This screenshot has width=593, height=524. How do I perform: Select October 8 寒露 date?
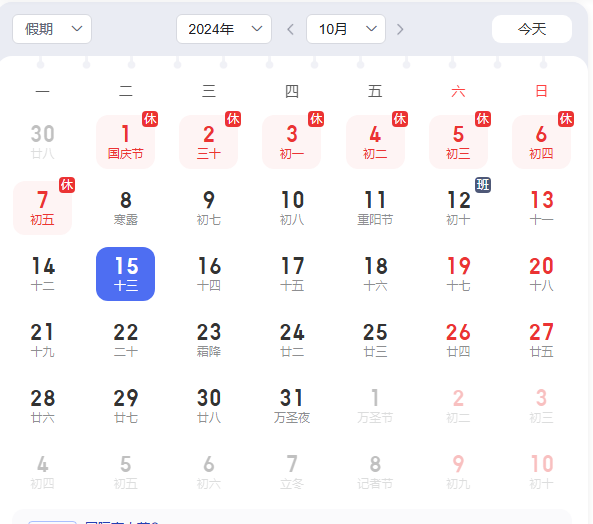pos(126,208)
